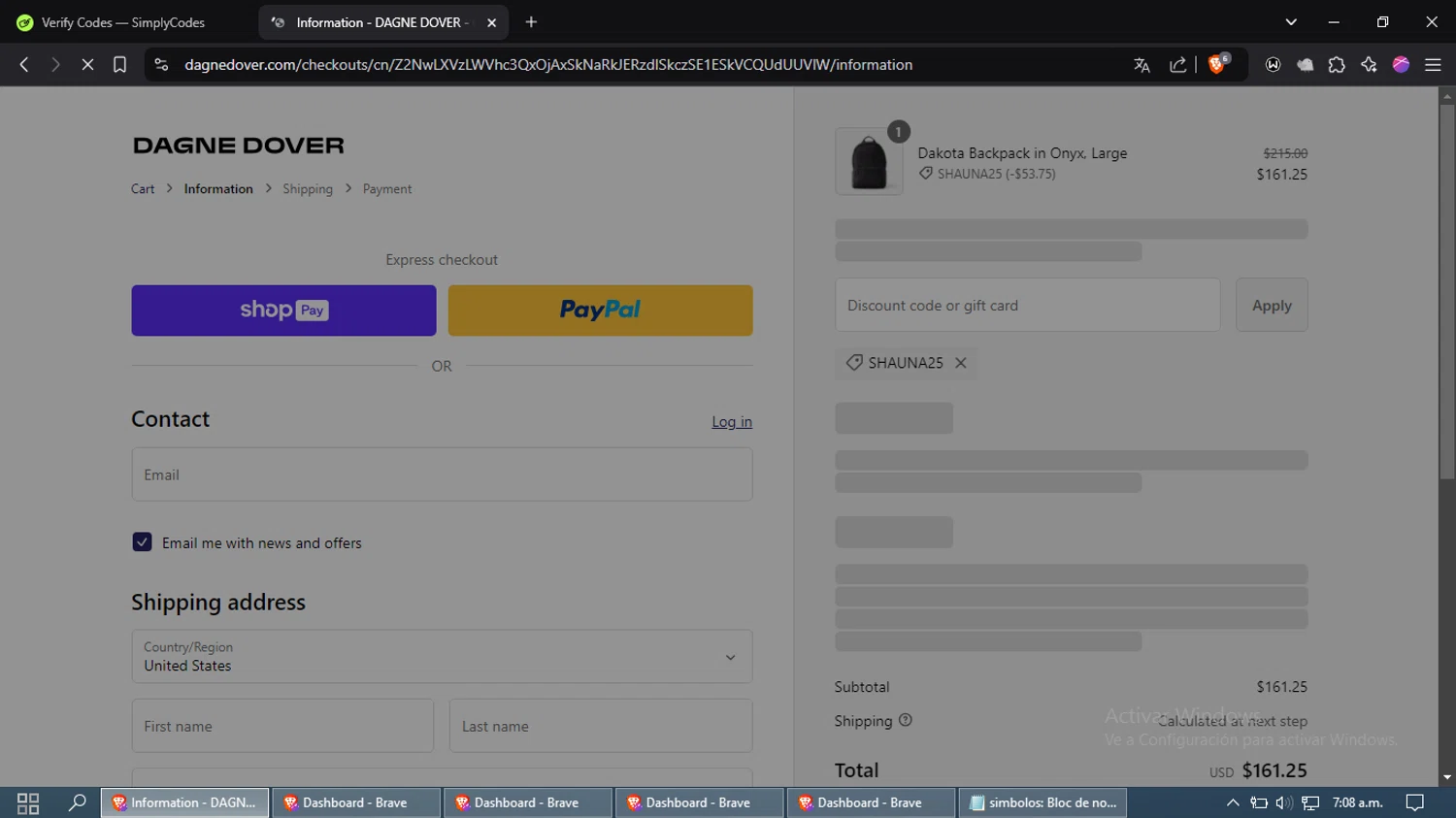Return to Cart in breadcrumb
Image resolution: width=1456 pixels, height=818 pixels.
click(143, 189)
